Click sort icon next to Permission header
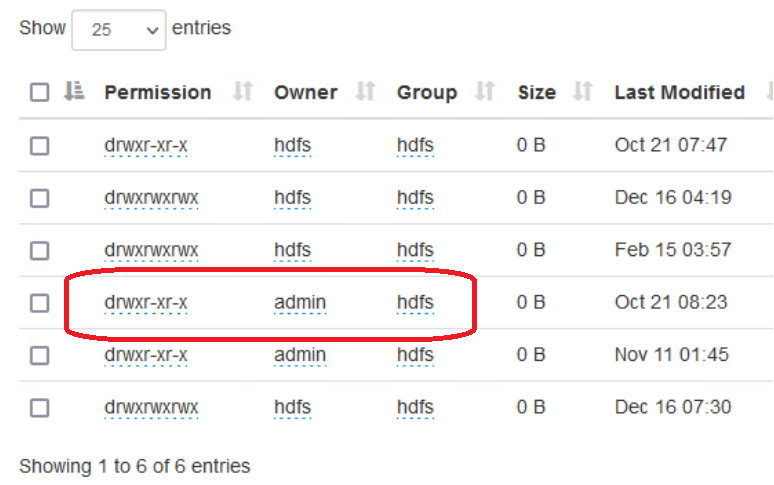This screenshot has height=485, width=774. click(x=242, y=92)
